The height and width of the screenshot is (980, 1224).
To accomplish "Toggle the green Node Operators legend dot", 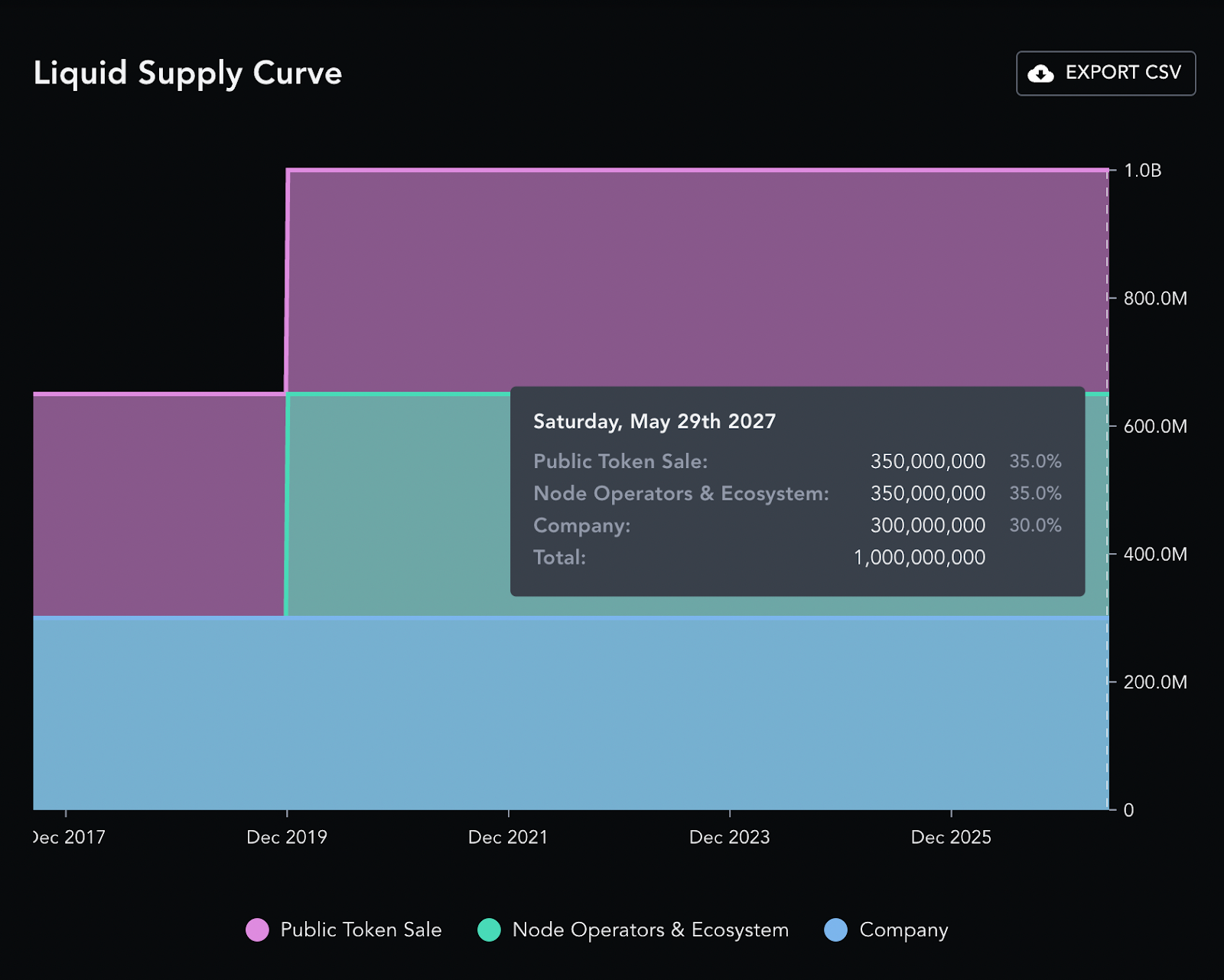I will [x=489, y=930].
